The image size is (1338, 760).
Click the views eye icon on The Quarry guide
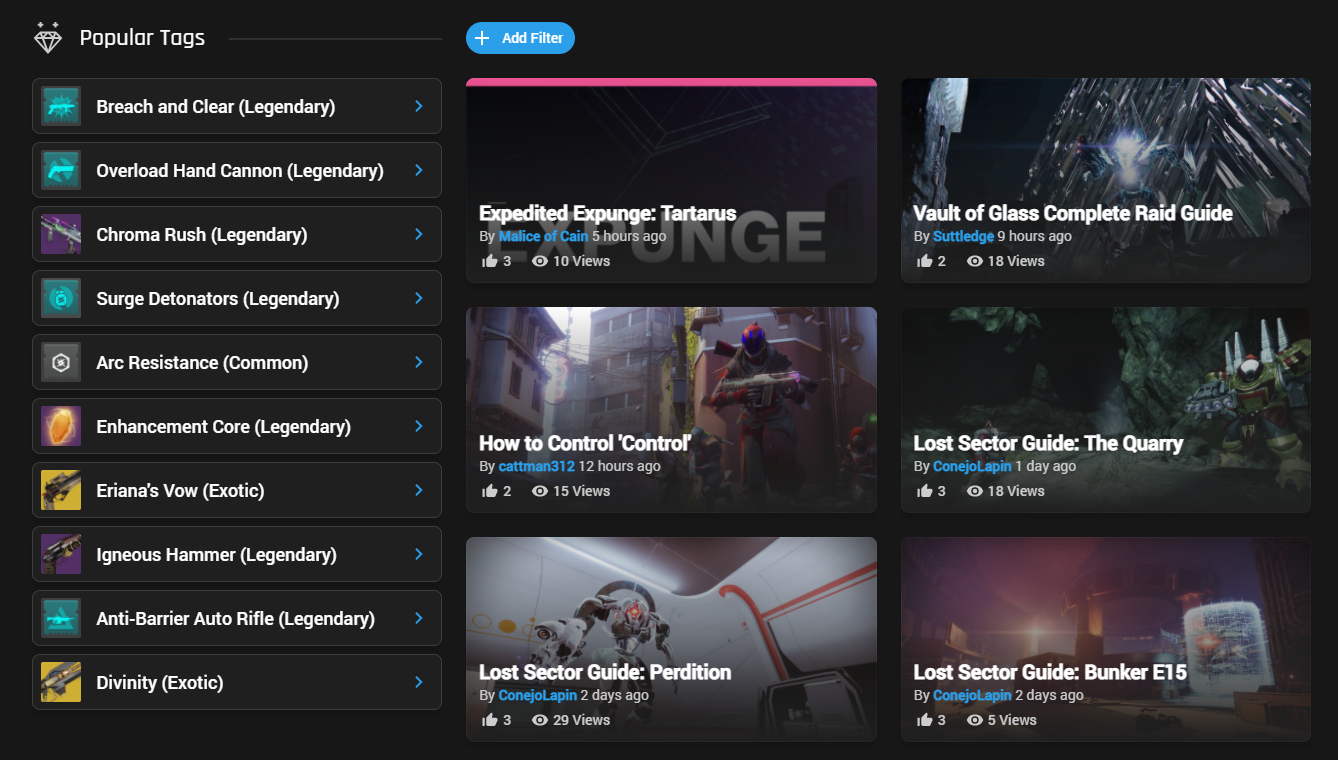pyautogui.click(x=975, y=491)
